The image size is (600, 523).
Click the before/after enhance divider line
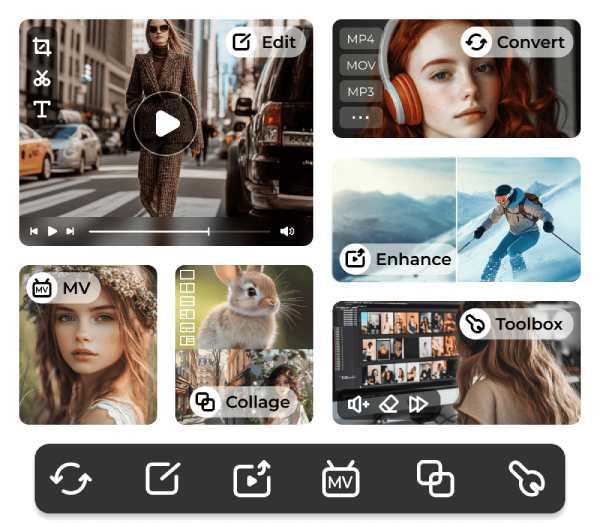[x=457, y=219]
